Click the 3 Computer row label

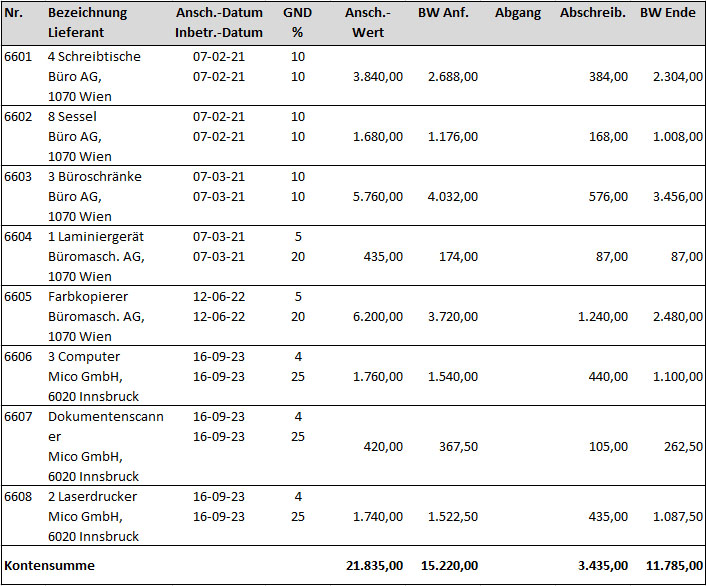coord(84,357)
